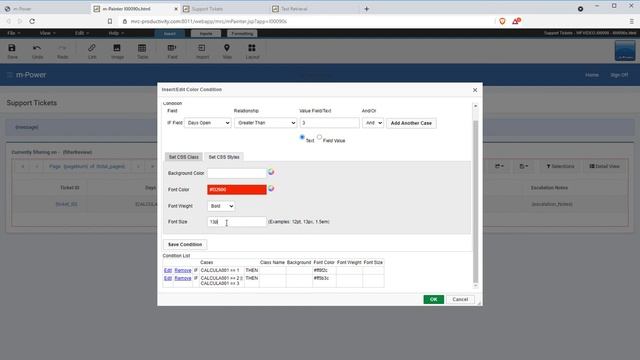The width and height of the screenshot is (640, 360).
Task: Click the Import toolbar icon
Action: [202, 51]
